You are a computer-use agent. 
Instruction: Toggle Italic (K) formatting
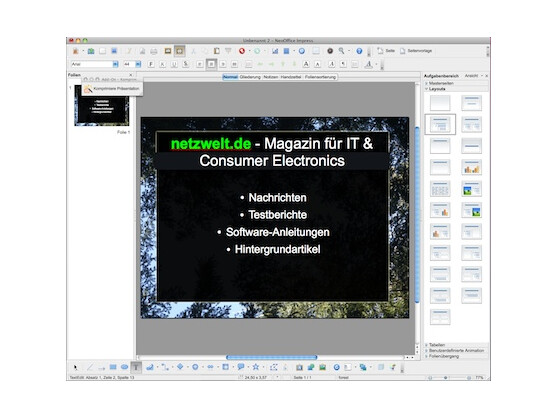[x=162, y=64]
